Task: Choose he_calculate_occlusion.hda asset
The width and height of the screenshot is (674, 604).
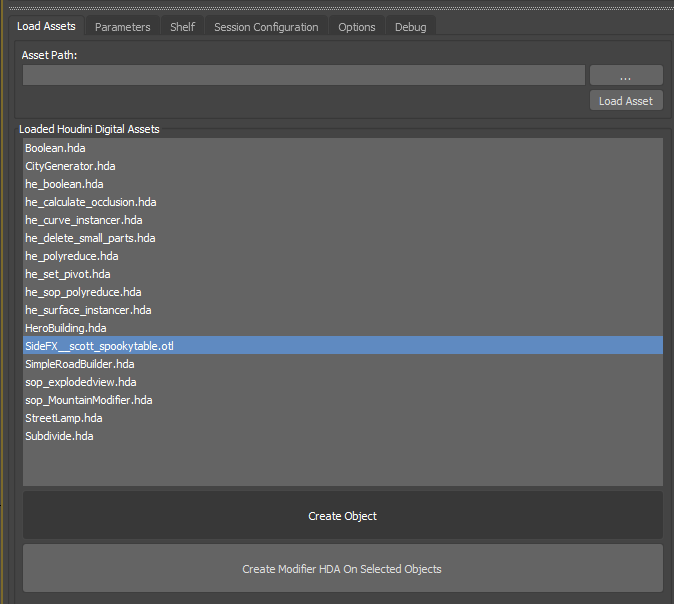Action: [90, 202]
